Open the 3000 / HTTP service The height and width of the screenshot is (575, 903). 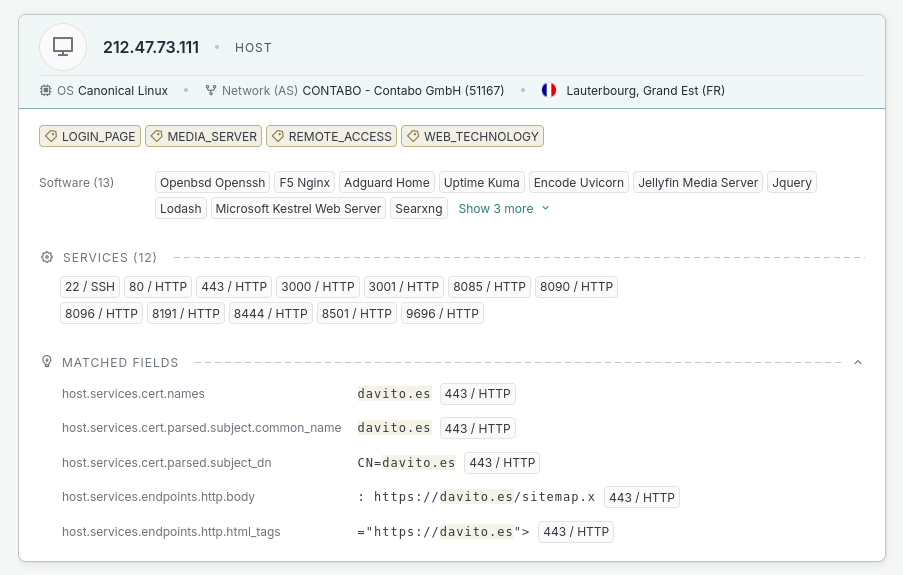point(318,286)
